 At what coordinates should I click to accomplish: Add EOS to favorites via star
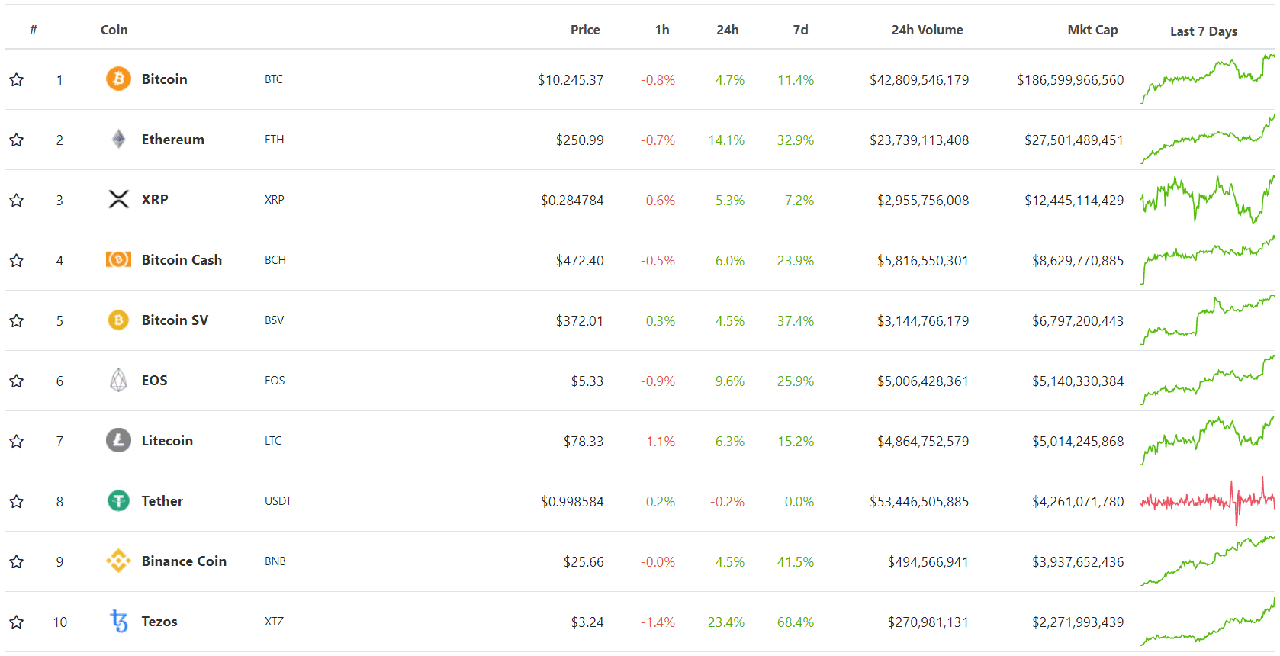(16, 380)
